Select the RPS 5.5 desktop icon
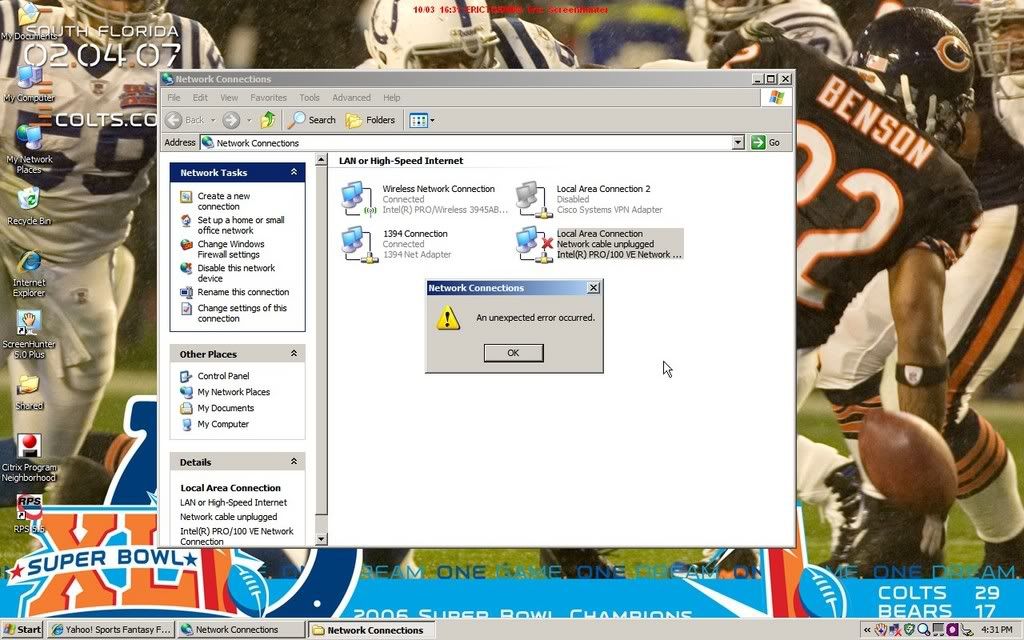The height and width of the screenshot is (640, 1024). pyautogui.click(x=29, y=515)
